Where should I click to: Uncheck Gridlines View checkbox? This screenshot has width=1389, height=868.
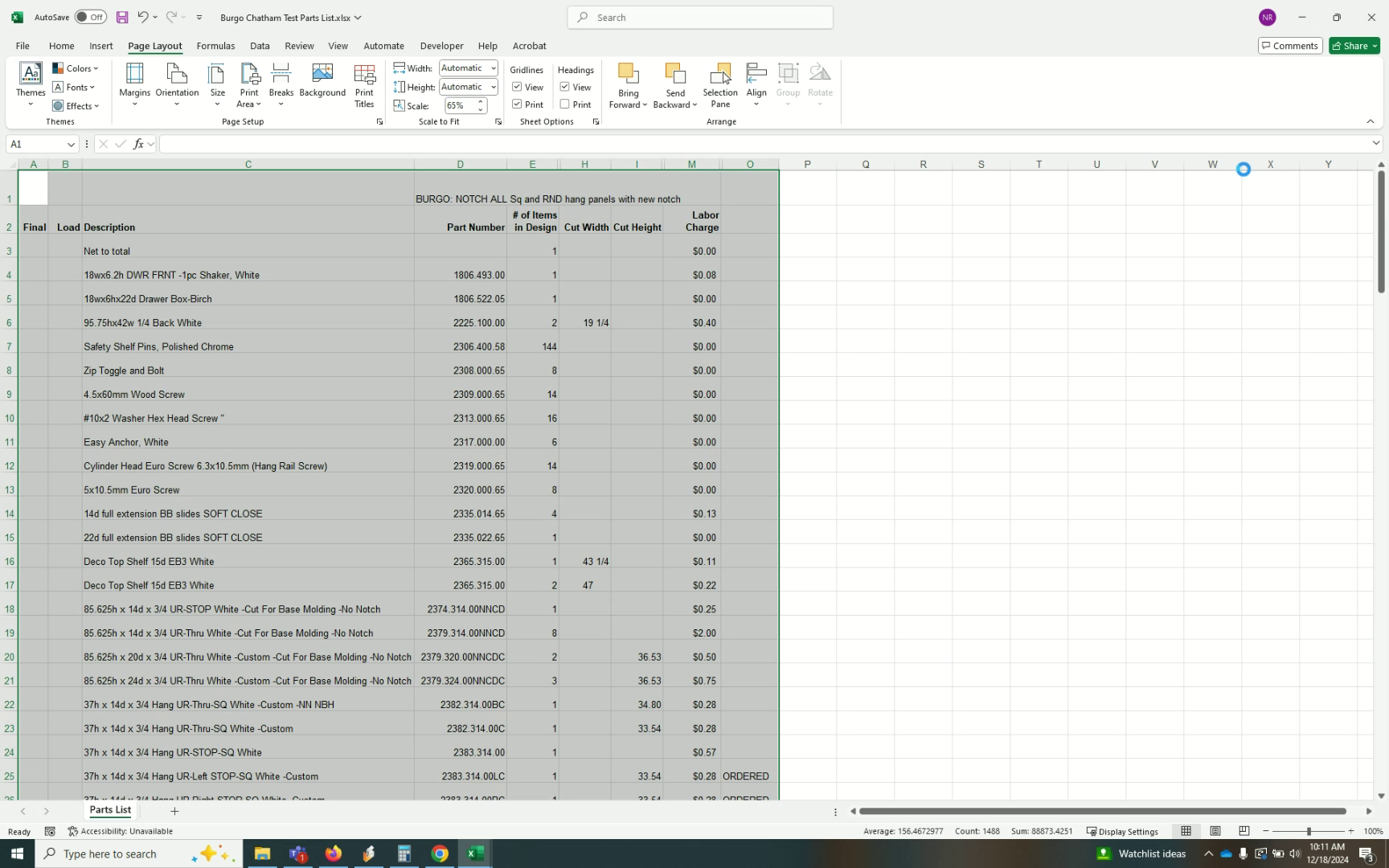coord(517,87)
